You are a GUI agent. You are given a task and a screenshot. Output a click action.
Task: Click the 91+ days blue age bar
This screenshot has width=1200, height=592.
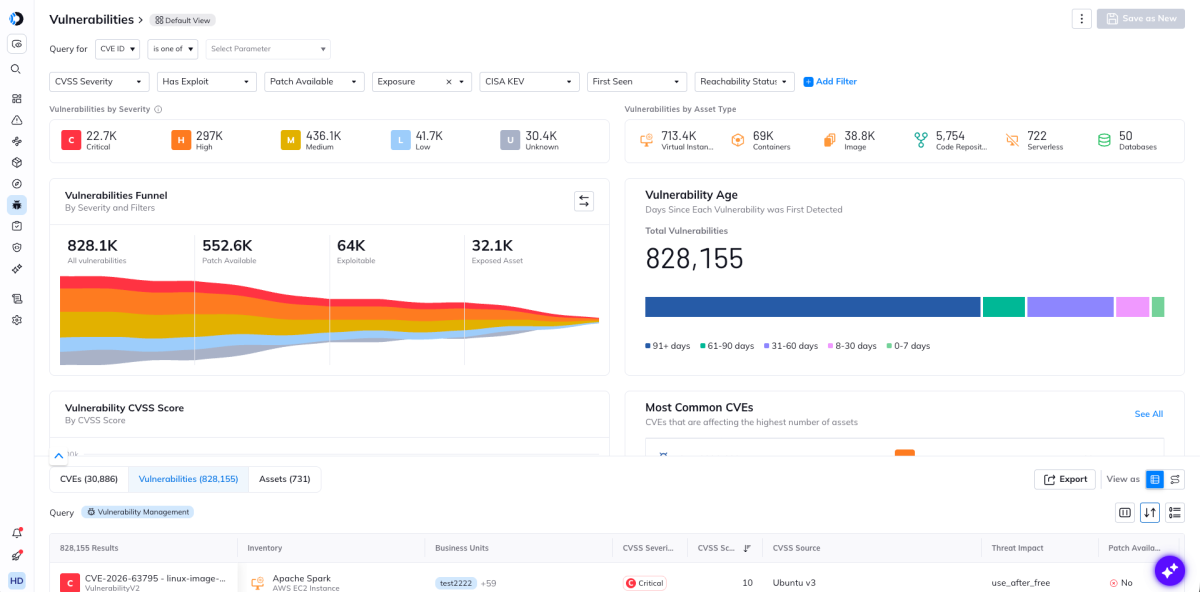(x=812, y=307)
